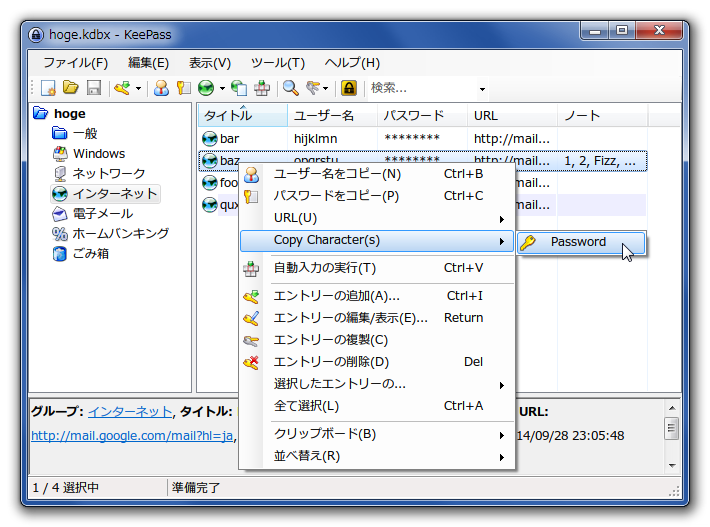Click the Lock workspace padlock icon
The width and height of the screenshot is (710, 527).
pos(349,88)
